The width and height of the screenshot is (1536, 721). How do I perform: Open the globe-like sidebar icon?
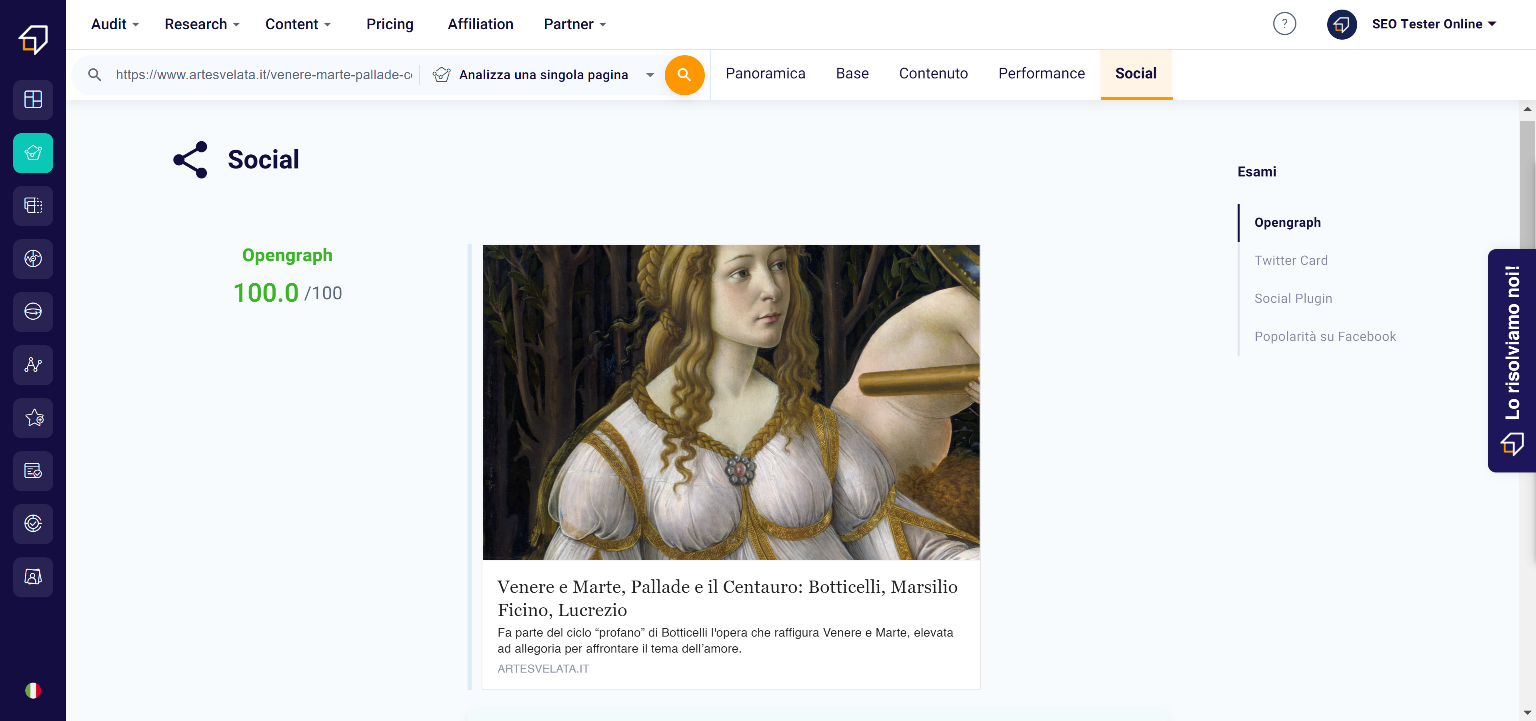click(x=33, y=312)
